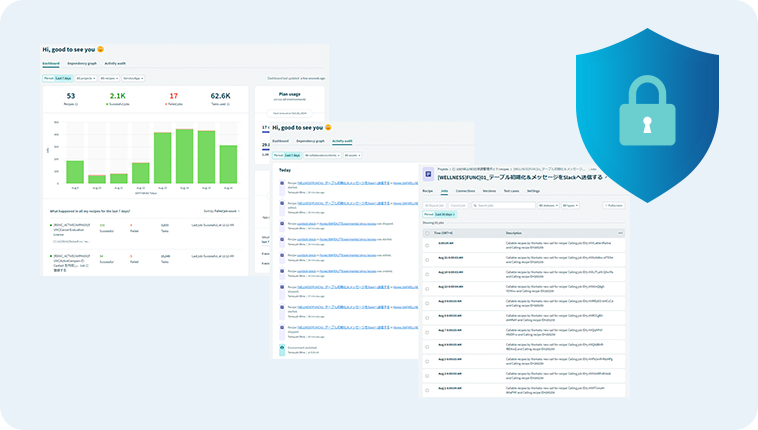Click the shield padlock security icon

pos(647,115)
